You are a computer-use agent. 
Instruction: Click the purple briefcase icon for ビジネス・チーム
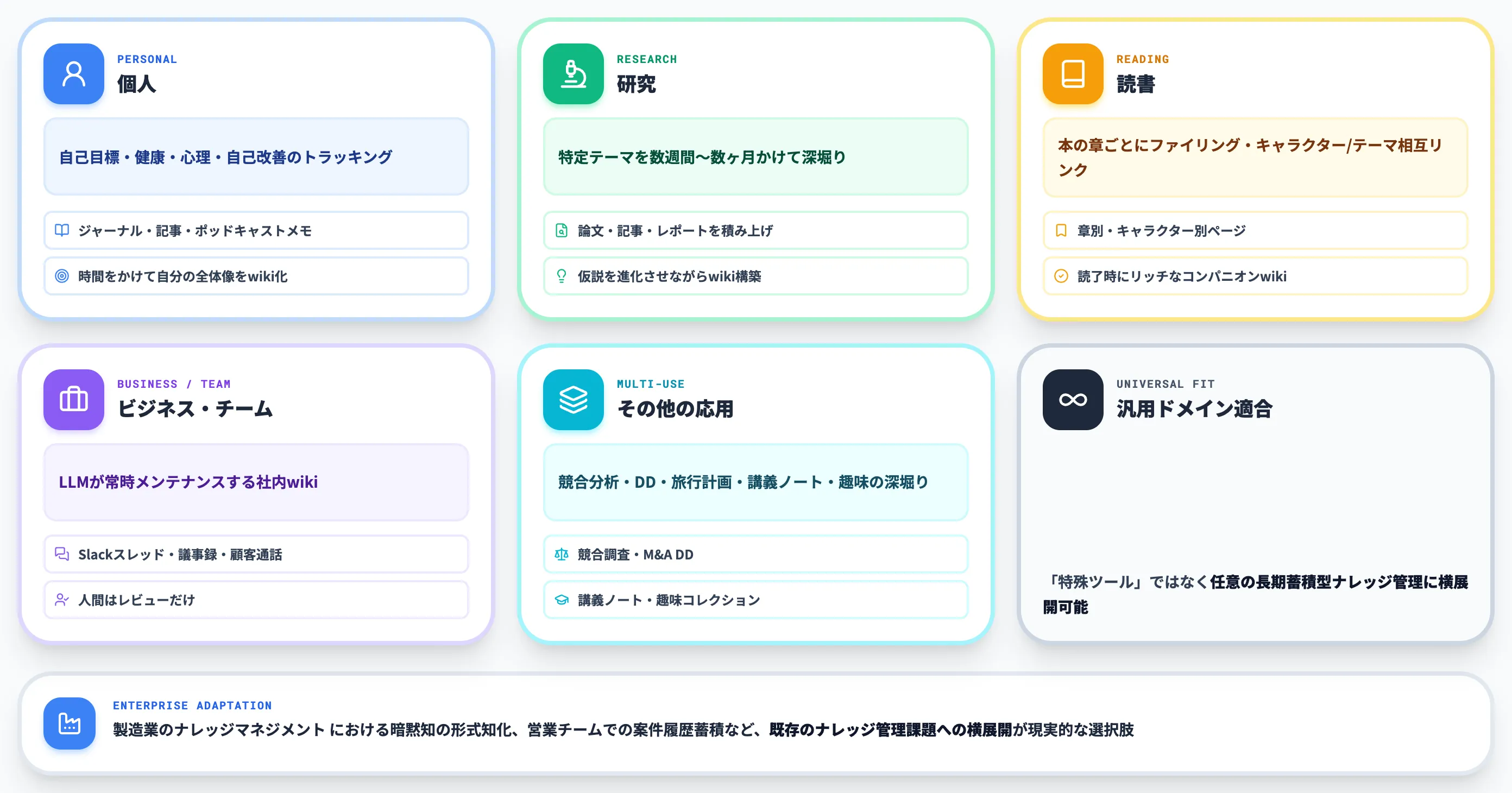coord(74,400)
